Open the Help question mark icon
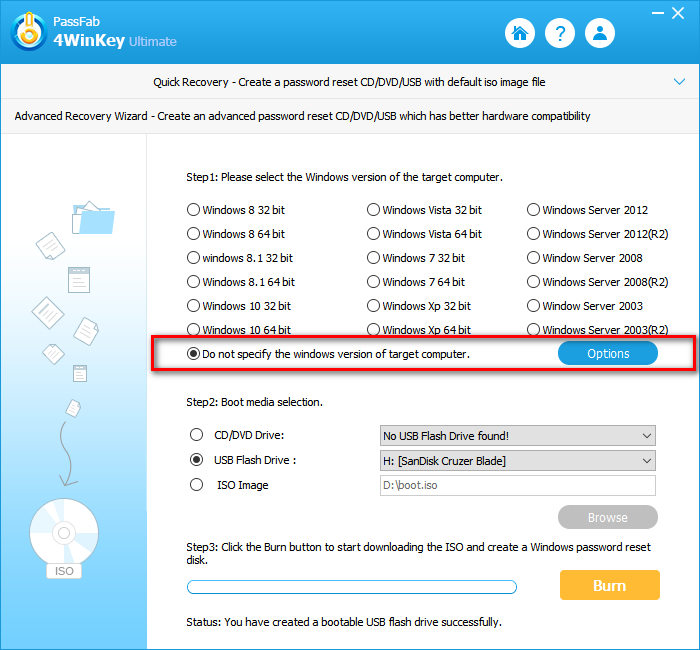The height and width of the screenshot is (650, 700). (x=560, y=33)
